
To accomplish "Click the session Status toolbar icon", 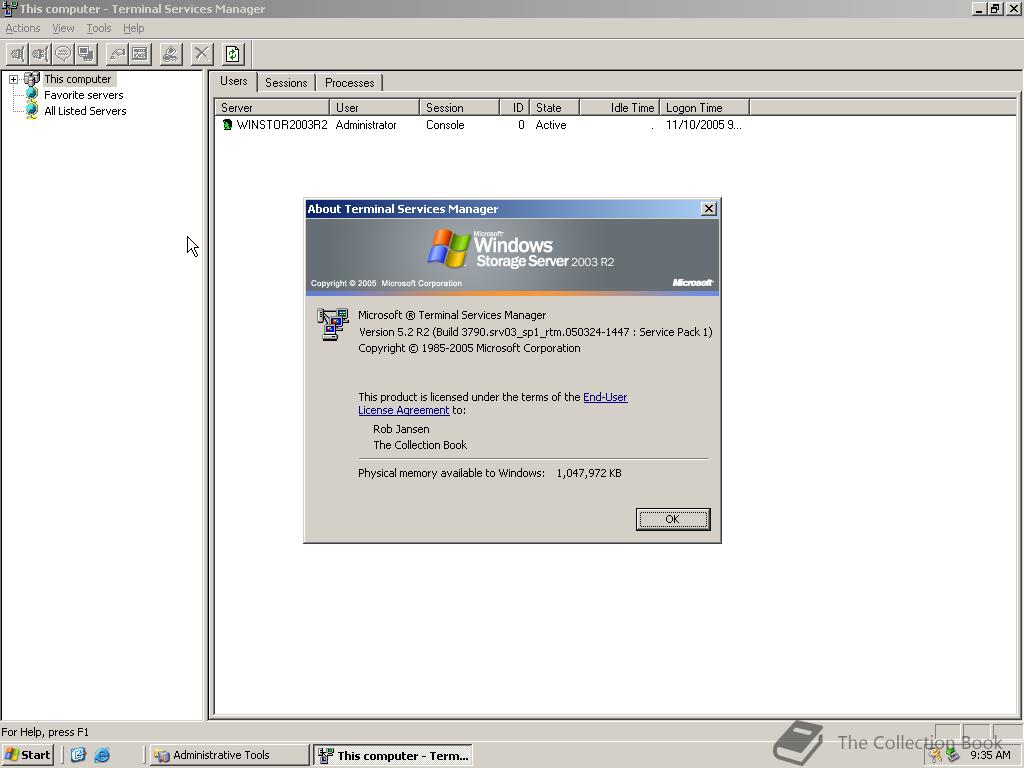I will pyautogui.click(x=140, y=54).
